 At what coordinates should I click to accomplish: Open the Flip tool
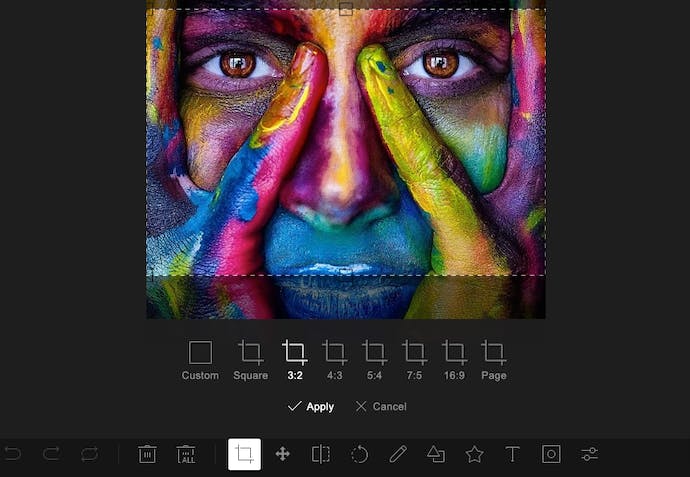(320, 454)
